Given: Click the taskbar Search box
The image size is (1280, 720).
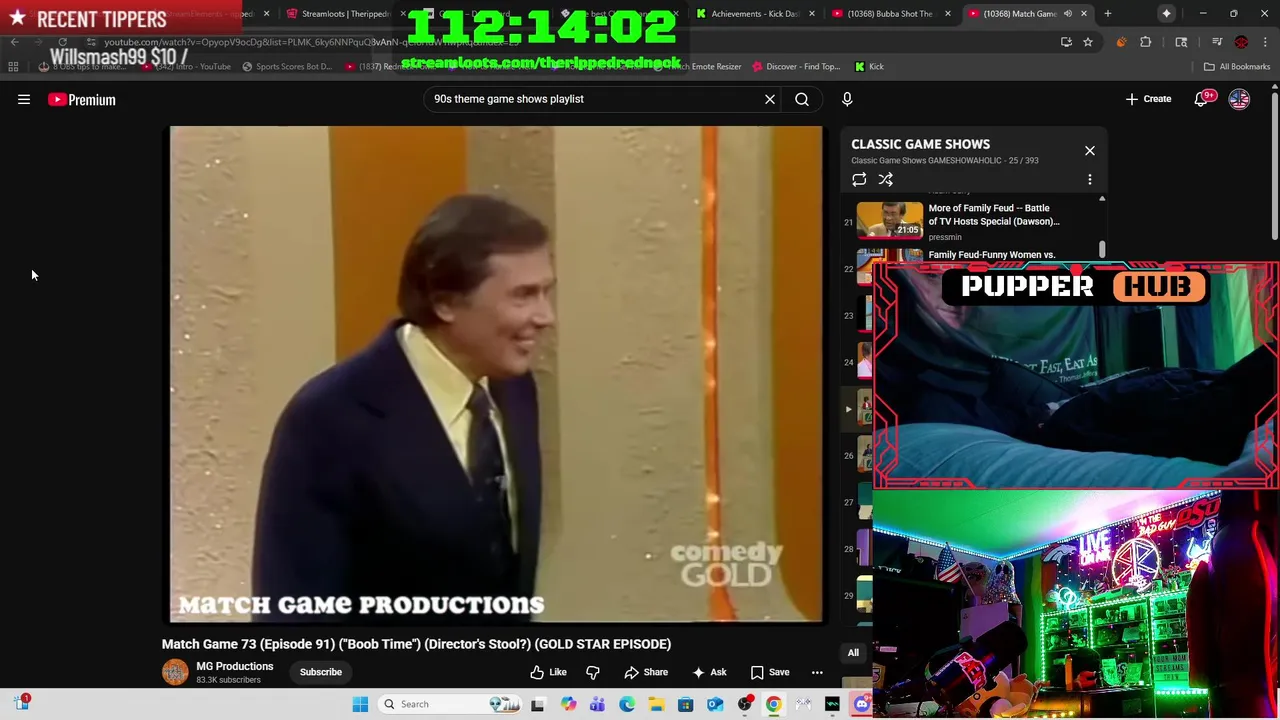Looking at the screenshot, I should click(450, 704).
